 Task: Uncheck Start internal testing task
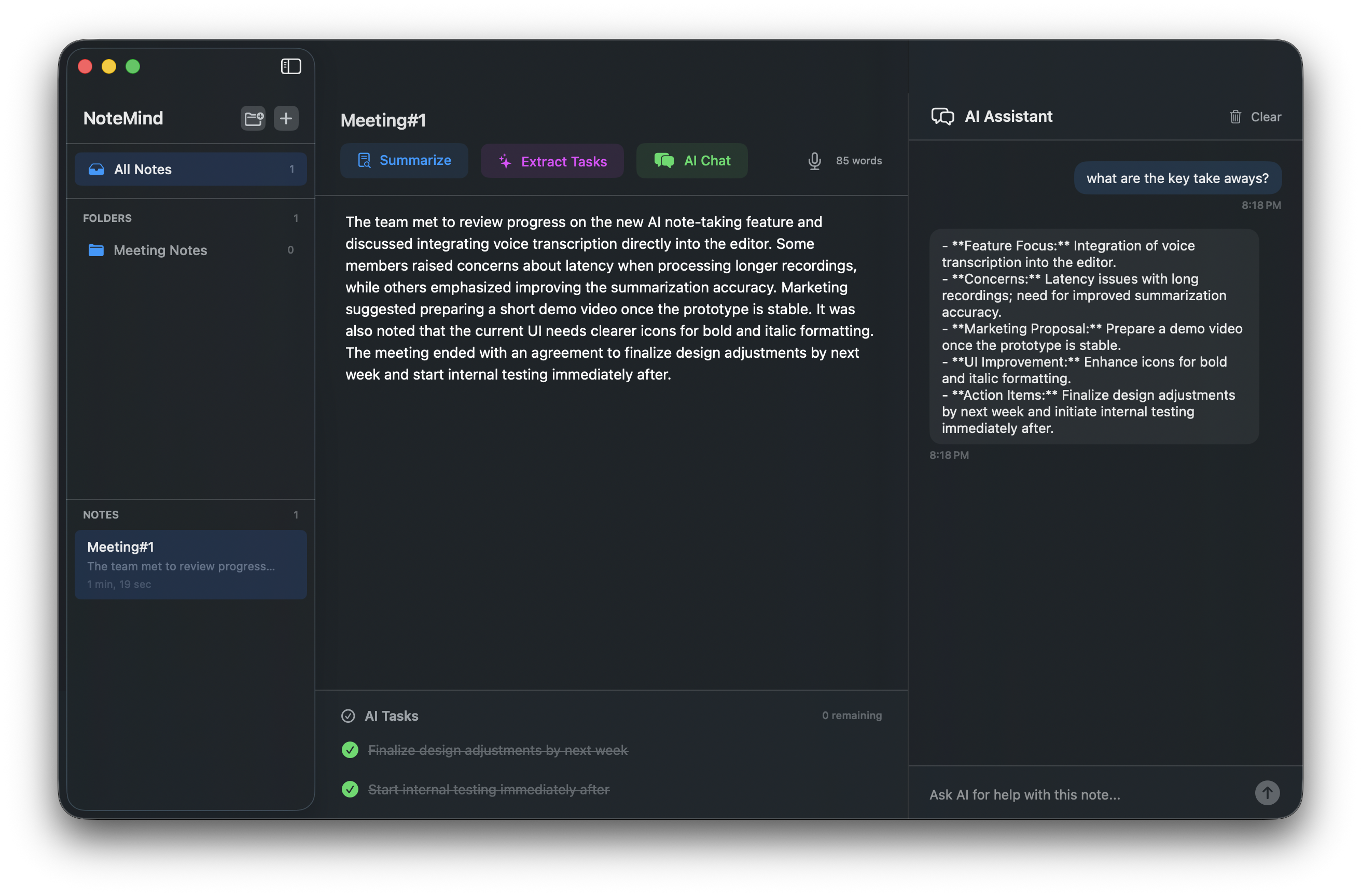click(x=350, y=789)
